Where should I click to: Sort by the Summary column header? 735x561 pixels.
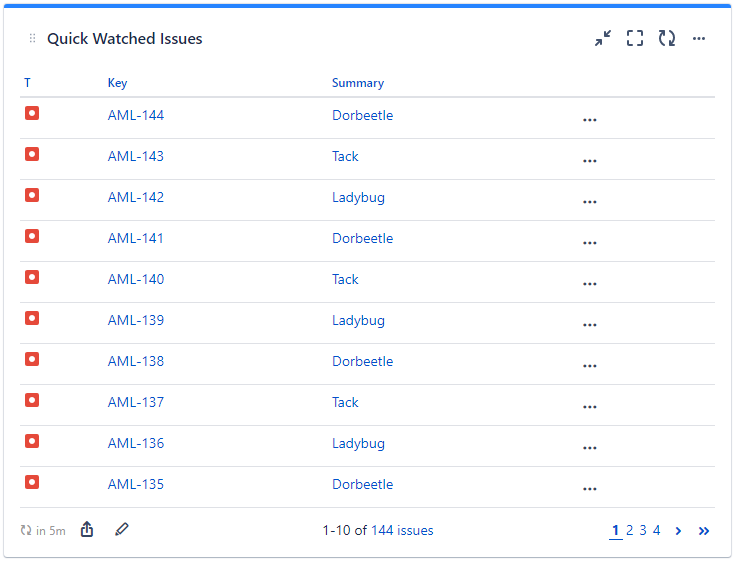point(358,83)
